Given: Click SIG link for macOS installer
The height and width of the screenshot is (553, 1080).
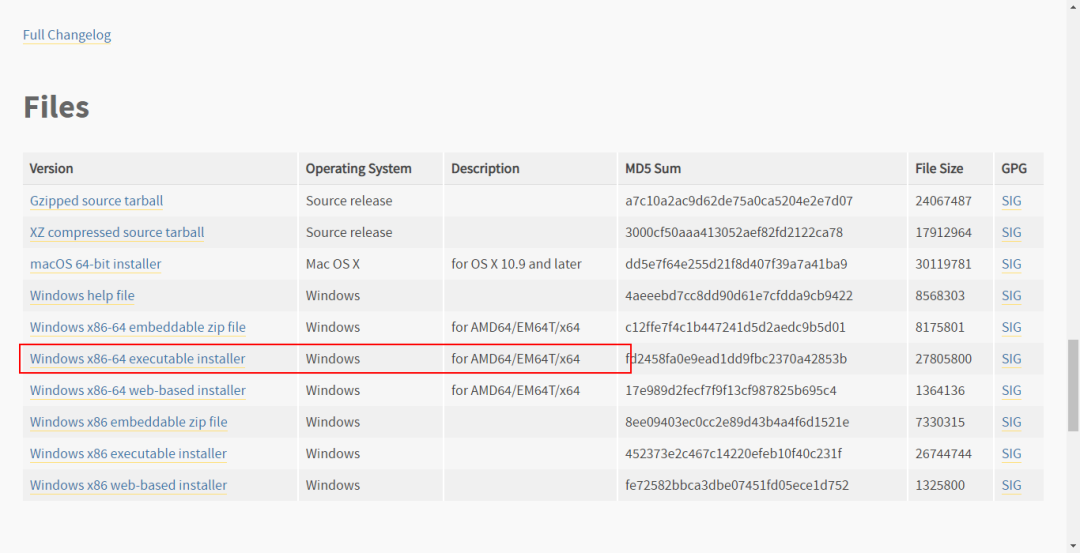Looking at the screenshot, I should tap(1011, 264).
